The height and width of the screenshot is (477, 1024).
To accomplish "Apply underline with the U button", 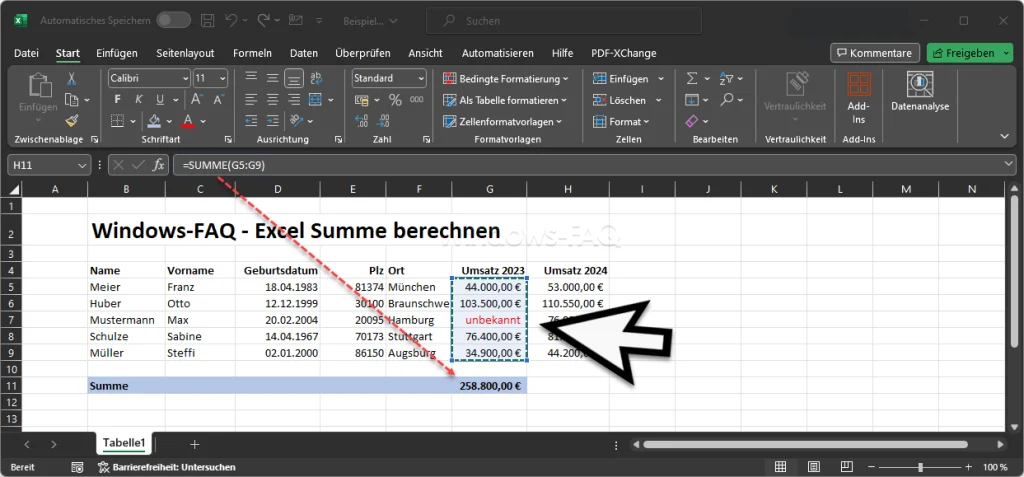I will (159, 100).
